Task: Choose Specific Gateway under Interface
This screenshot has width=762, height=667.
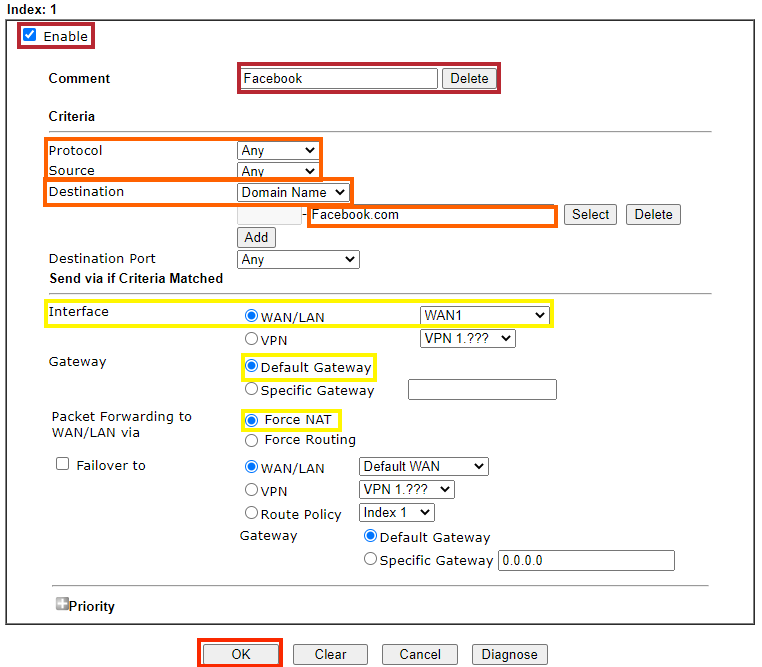Action: (x=251, y=389)
